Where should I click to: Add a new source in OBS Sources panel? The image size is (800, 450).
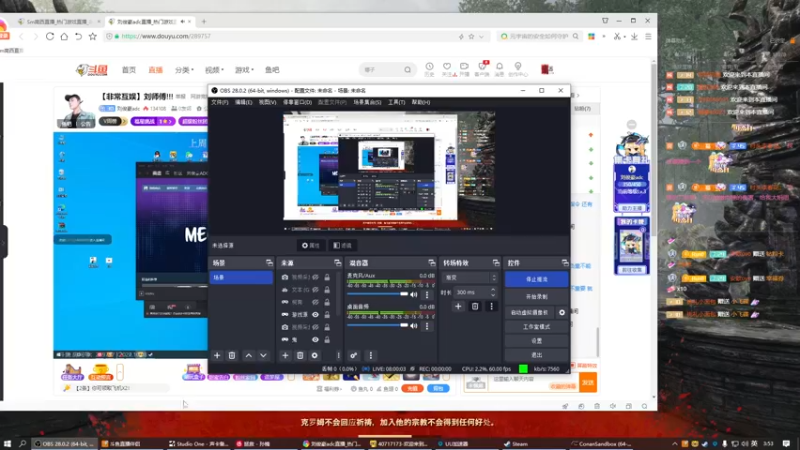[x=285, y=355]
